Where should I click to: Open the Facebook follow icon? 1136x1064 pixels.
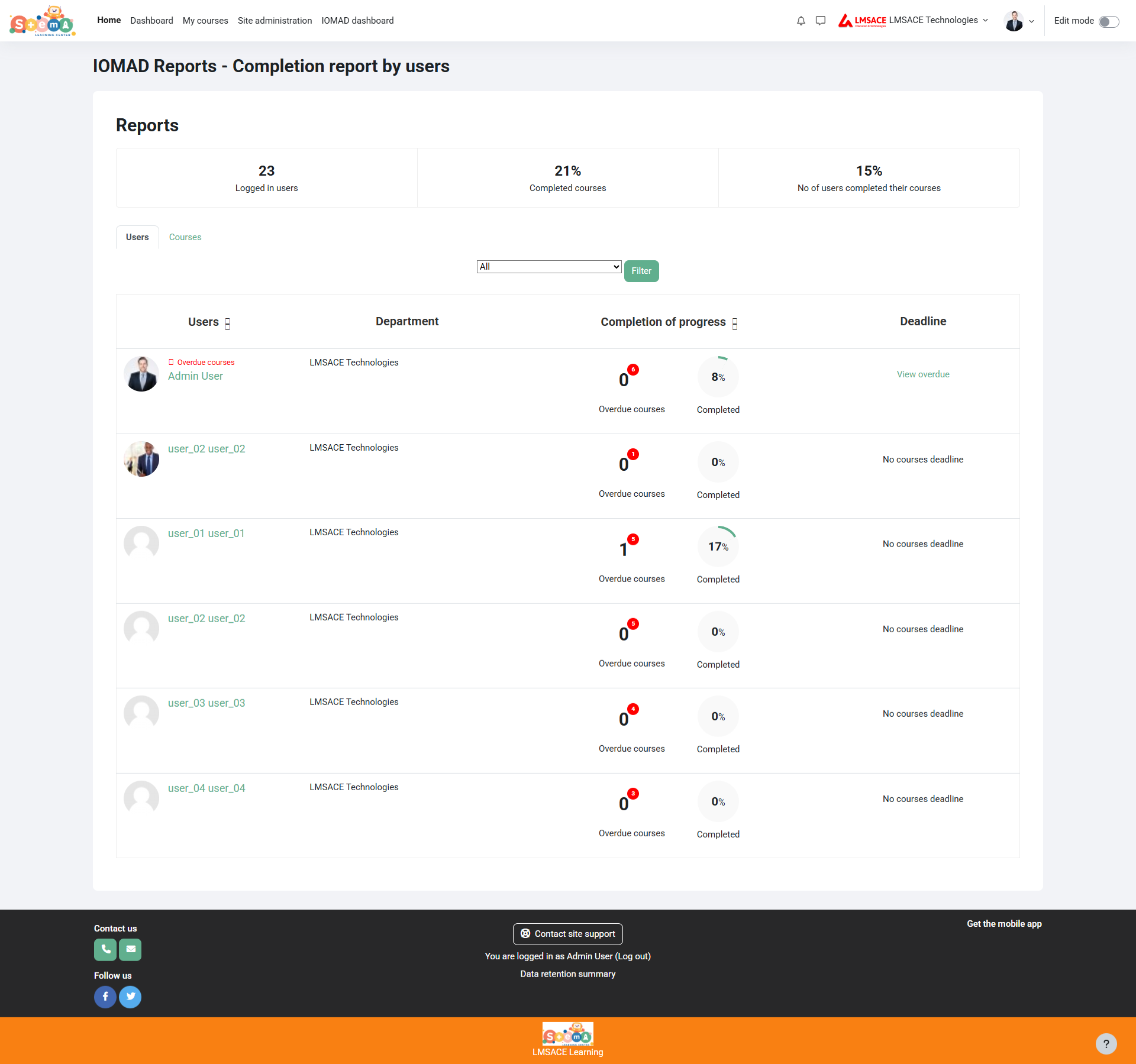tap(105, 997)
